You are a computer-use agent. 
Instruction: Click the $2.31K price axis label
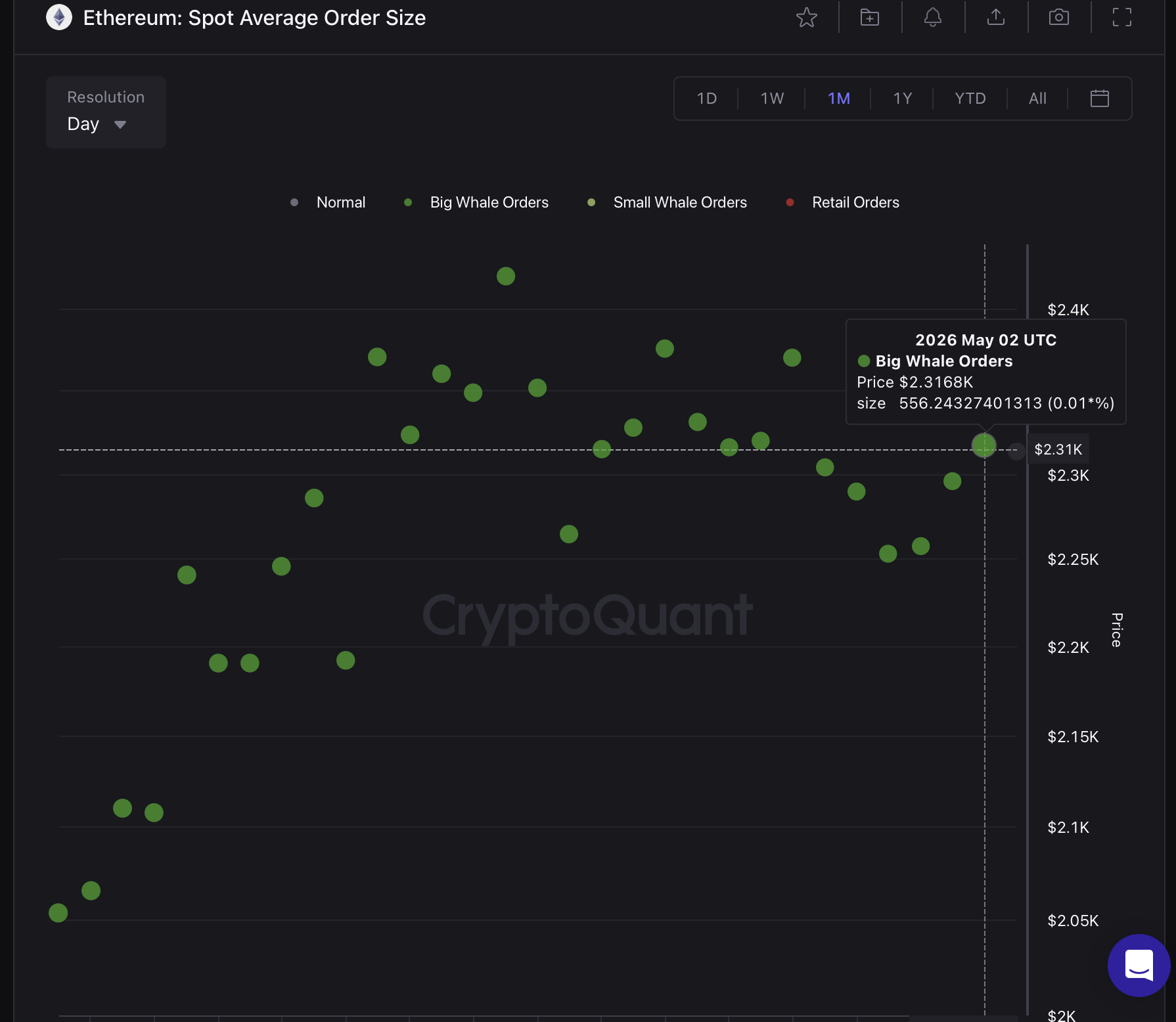click(x=1058, y=449)
